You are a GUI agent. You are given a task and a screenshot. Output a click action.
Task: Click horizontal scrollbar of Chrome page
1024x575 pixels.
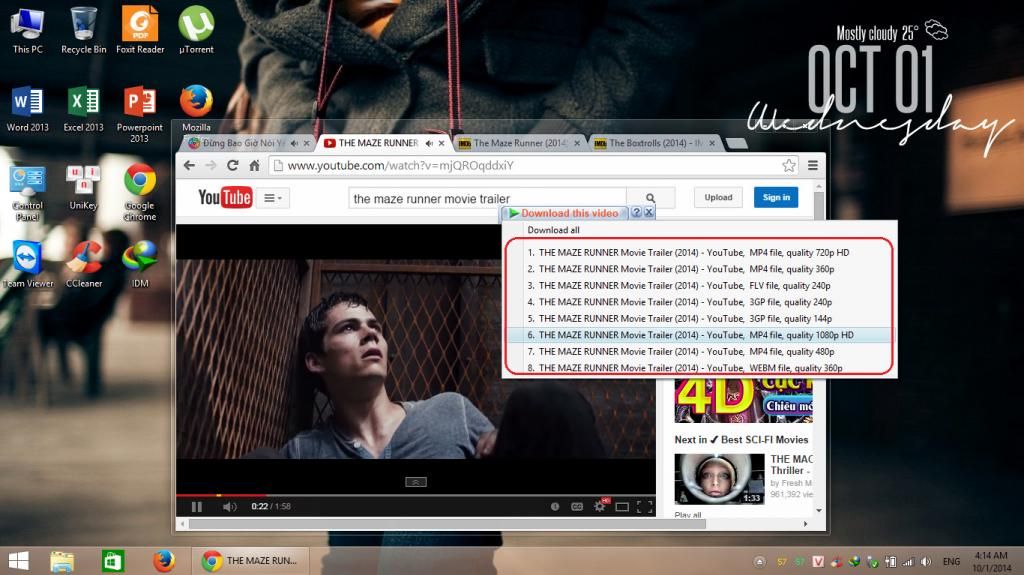(447, 524)
